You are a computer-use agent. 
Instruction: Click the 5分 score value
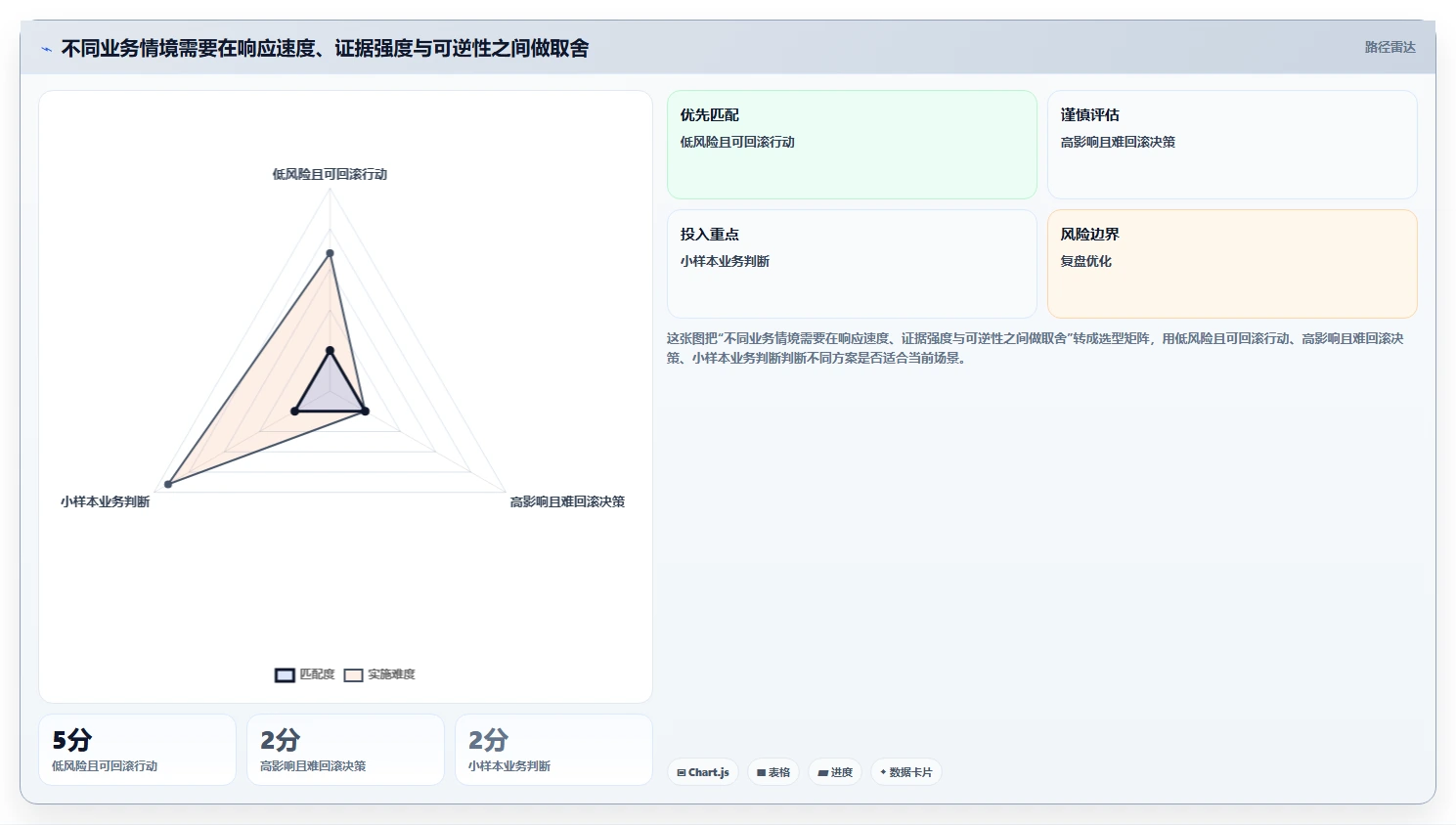click(71, 740)
